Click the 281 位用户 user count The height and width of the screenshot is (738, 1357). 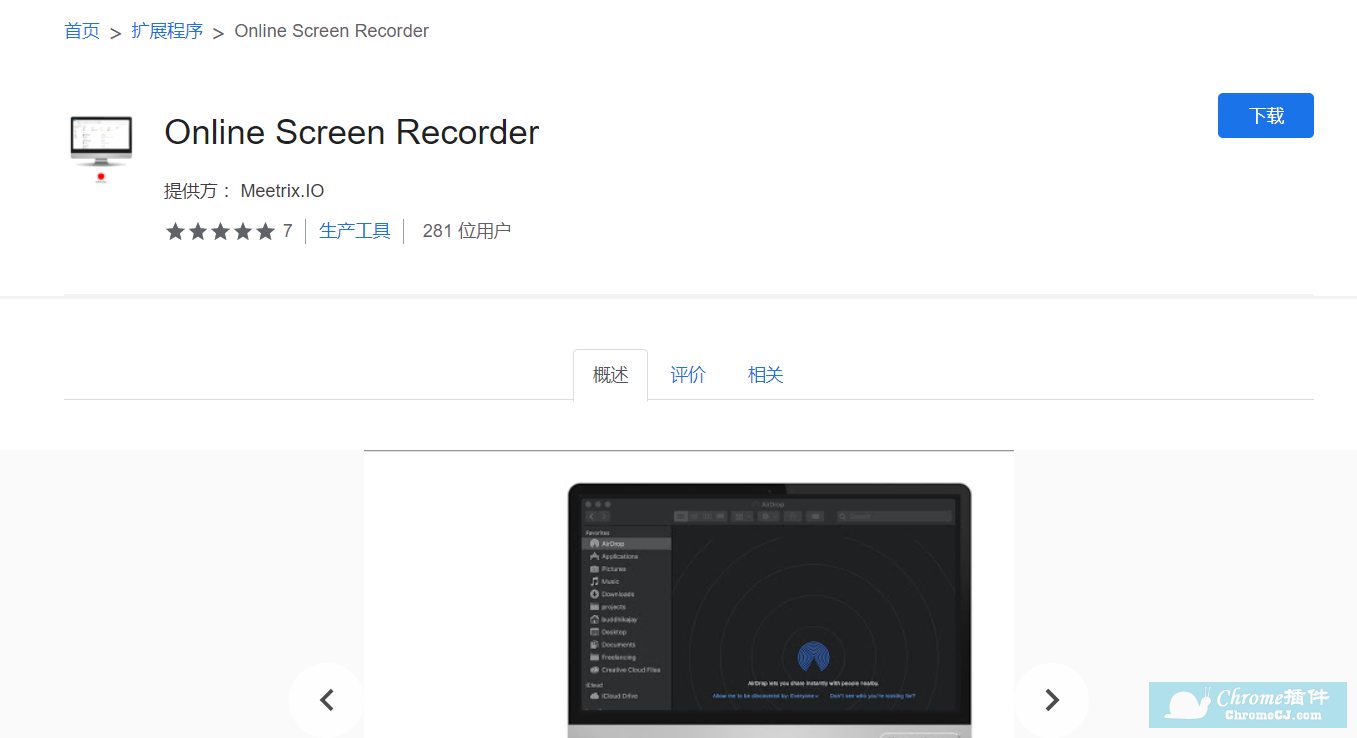tap(467, 231)
